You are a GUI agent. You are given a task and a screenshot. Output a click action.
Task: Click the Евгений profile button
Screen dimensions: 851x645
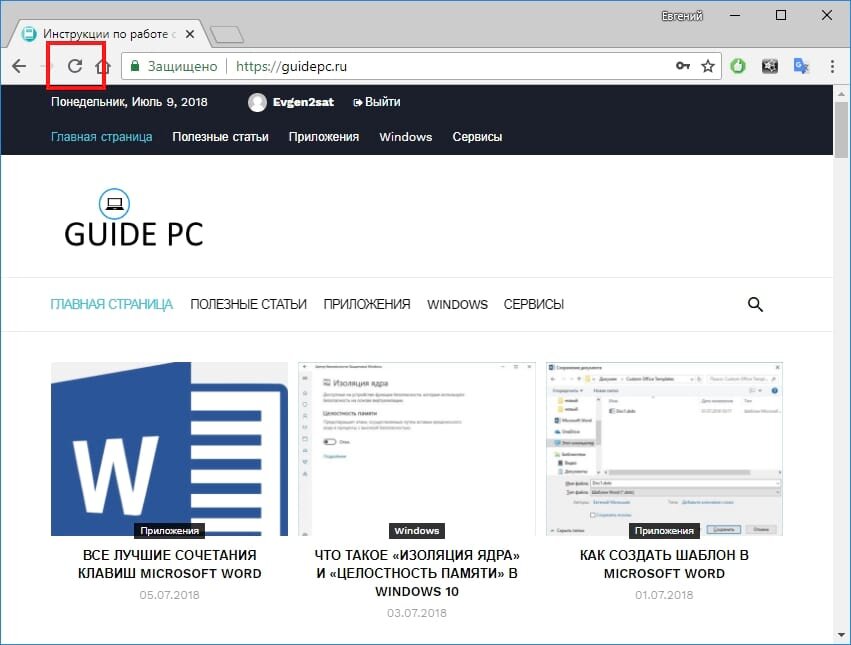[x=682, y=16]
